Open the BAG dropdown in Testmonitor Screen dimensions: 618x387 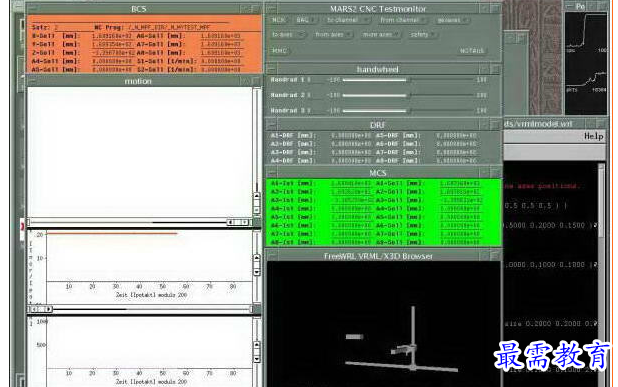point(305,20)
